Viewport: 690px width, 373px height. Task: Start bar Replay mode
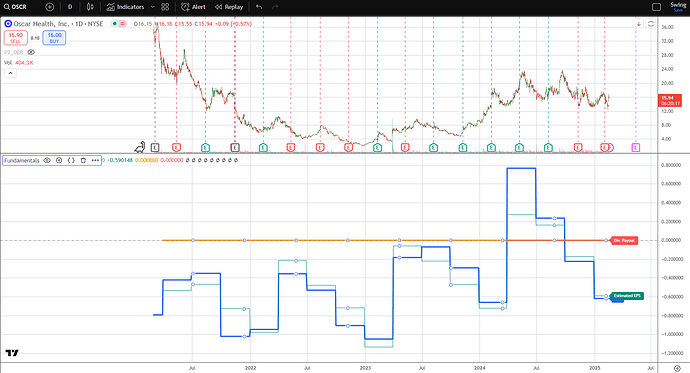[229, 7]
